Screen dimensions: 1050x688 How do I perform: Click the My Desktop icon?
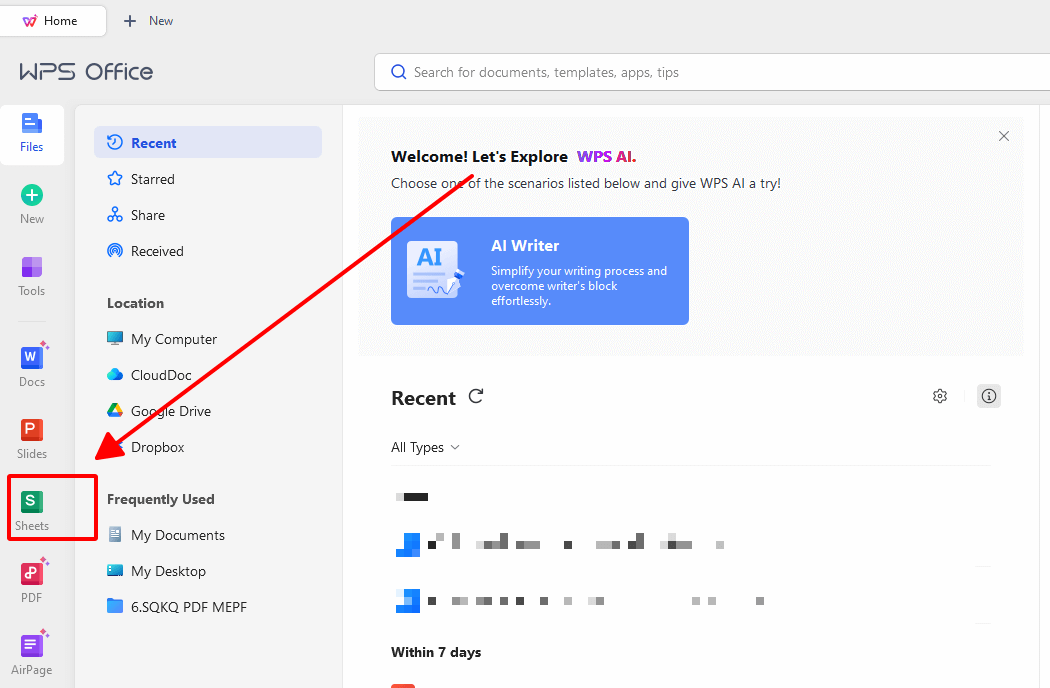tap(115, 570)
